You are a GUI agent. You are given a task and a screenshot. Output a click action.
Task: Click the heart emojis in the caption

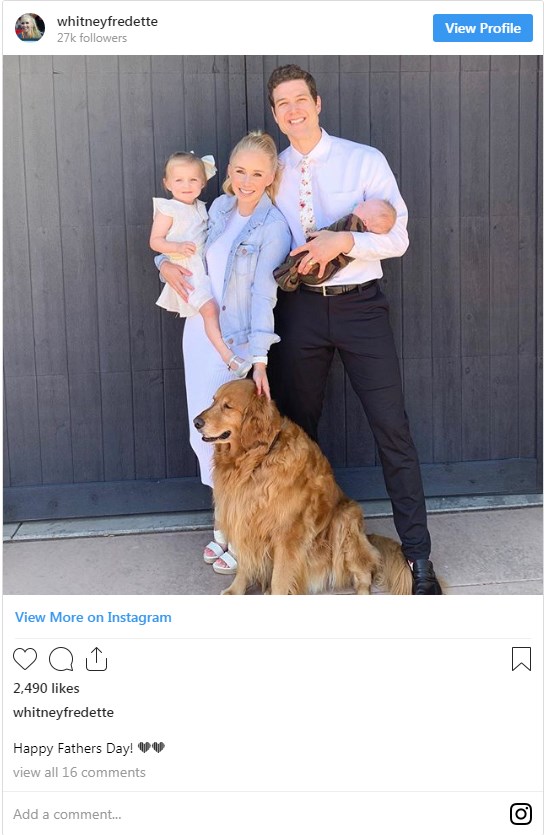point(151,747)
